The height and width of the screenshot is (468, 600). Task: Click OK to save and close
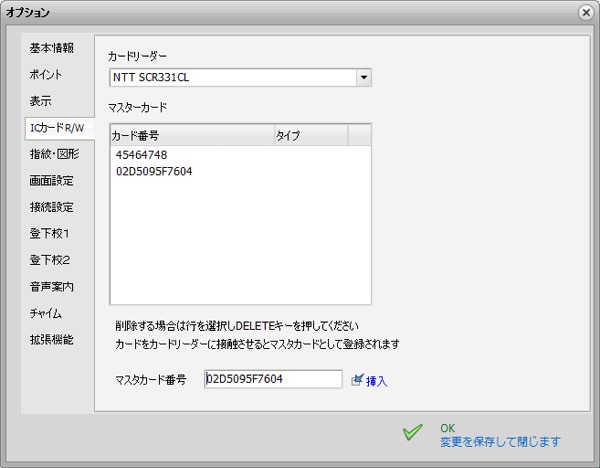pyautogui.click(x=447, y=428)
